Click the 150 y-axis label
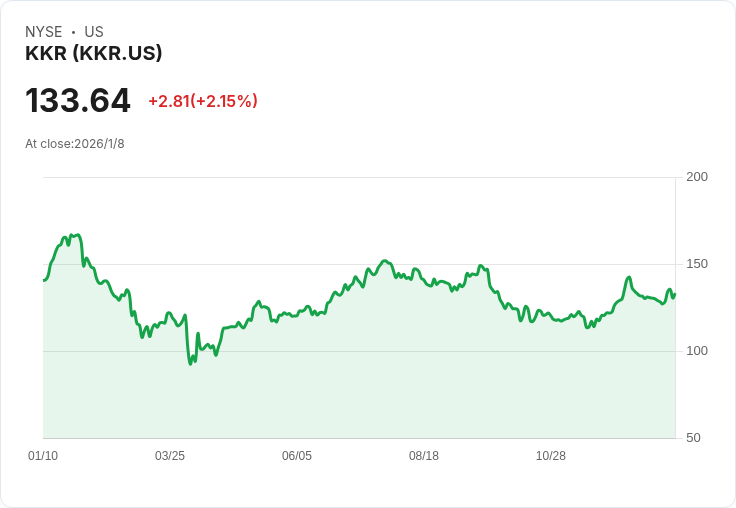 [697, 264]
